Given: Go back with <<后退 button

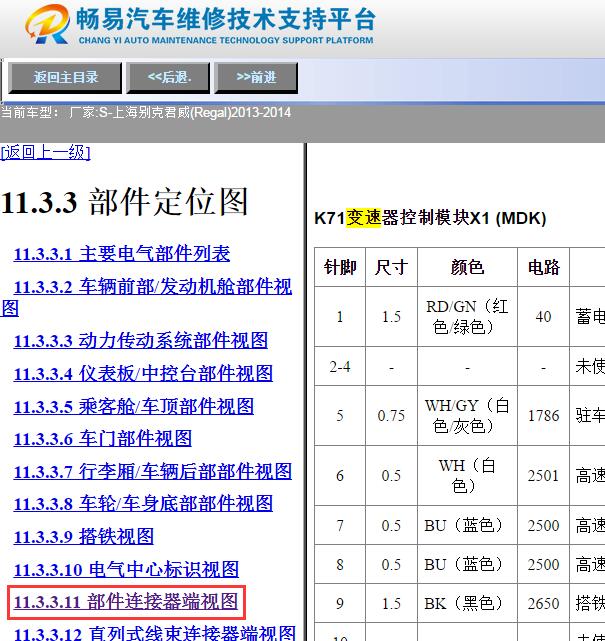Looking at the screenshot, I should pos(168,78).
